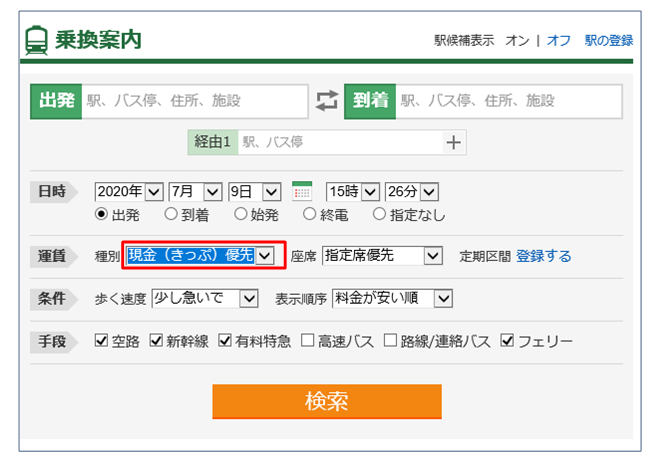Click the オン station suggestion option
The height and width of the screenshot is (462, 650).
(x=517, y=41)
